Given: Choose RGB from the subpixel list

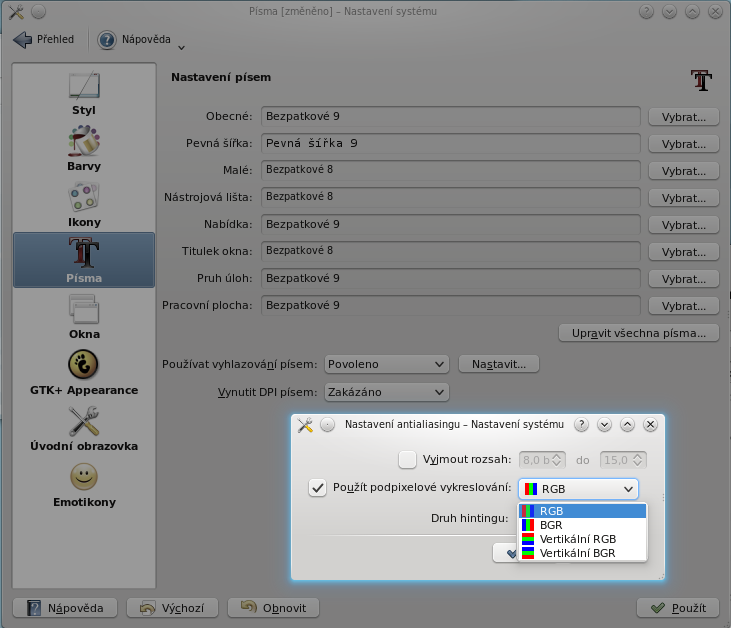Looking at the screenshot, I should coord(583,511).
